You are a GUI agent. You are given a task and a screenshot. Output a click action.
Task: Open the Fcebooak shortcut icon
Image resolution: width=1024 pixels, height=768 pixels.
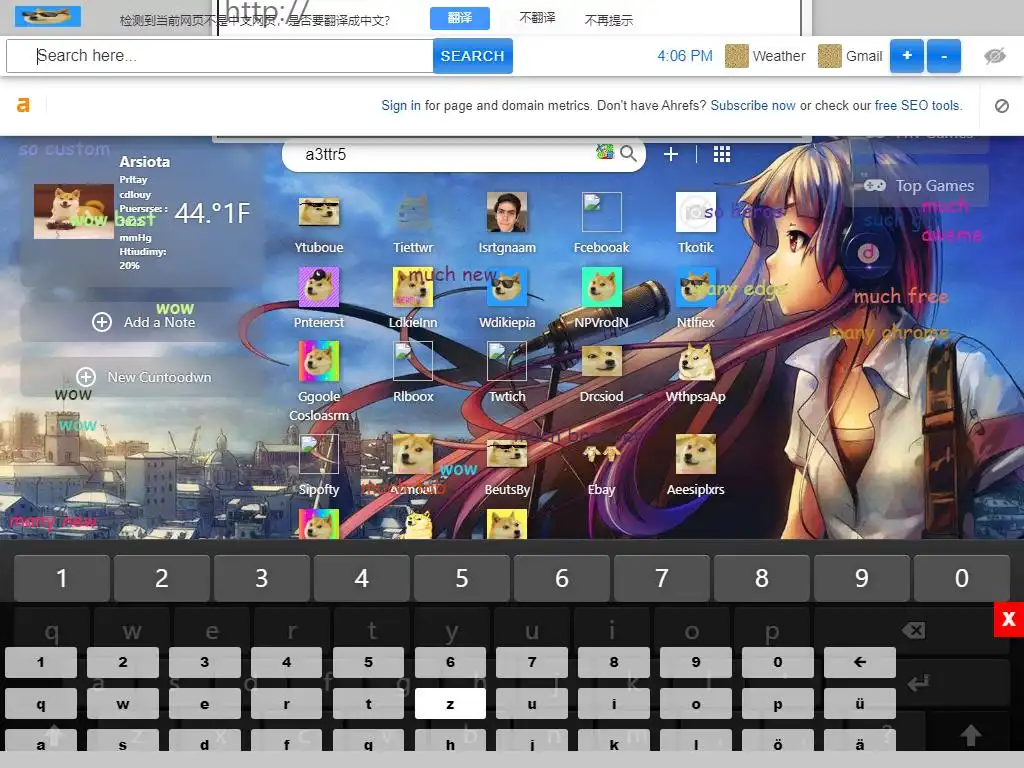(x=601, y=212)
